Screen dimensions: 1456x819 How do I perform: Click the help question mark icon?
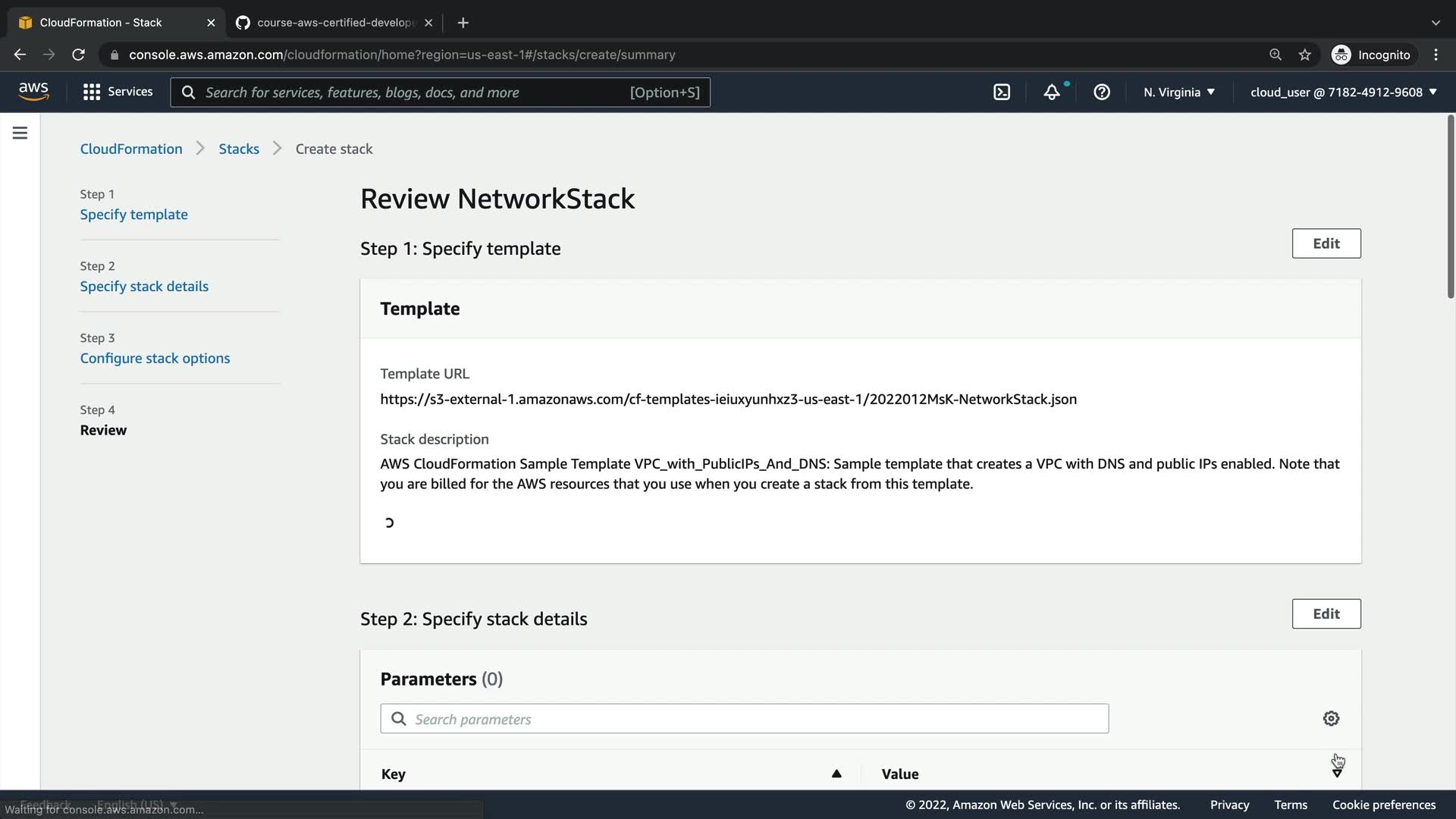(1102, 93)
